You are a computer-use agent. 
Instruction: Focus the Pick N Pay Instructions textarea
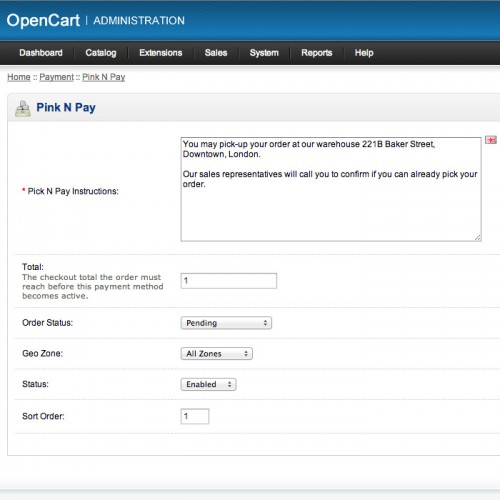click(x=331, y=189)
